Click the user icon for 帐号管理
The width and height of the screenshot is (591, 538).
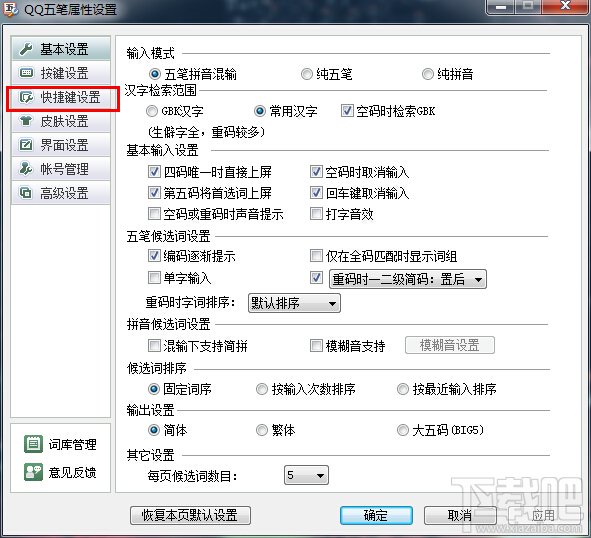coord(26,169)
